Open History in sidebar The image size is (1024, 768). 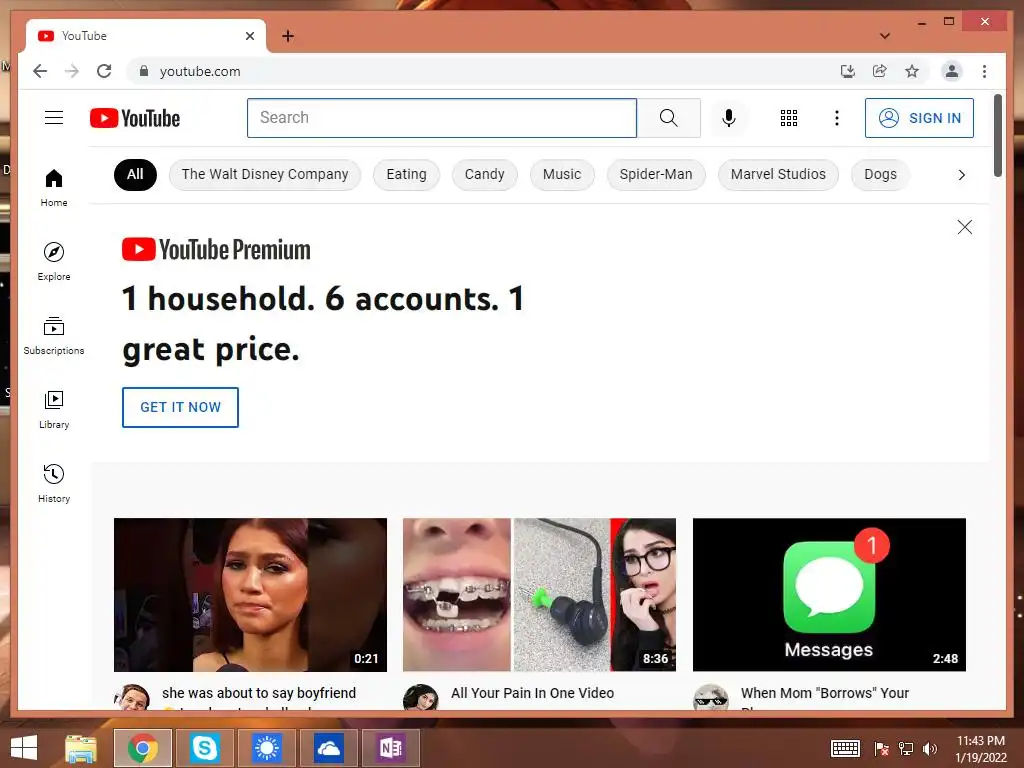tap(54, 483)
